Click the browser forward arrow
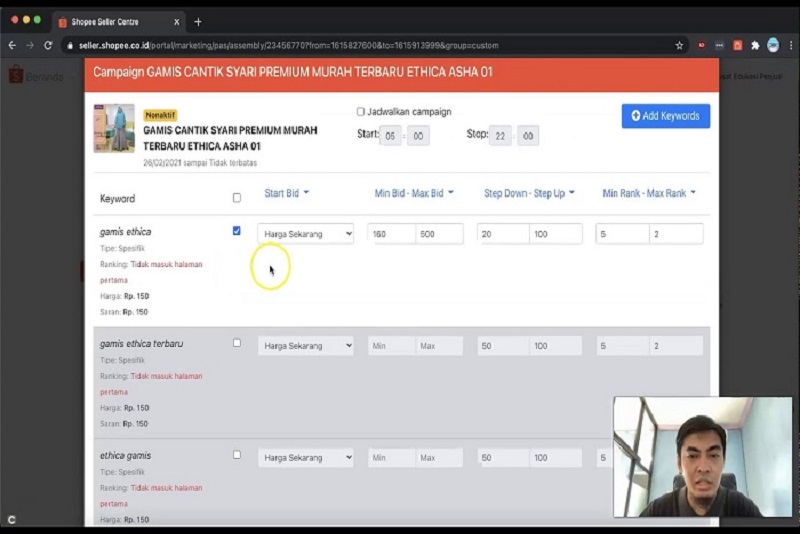The image size is (800, 534). pyautogui.click(x=29, y=45)
